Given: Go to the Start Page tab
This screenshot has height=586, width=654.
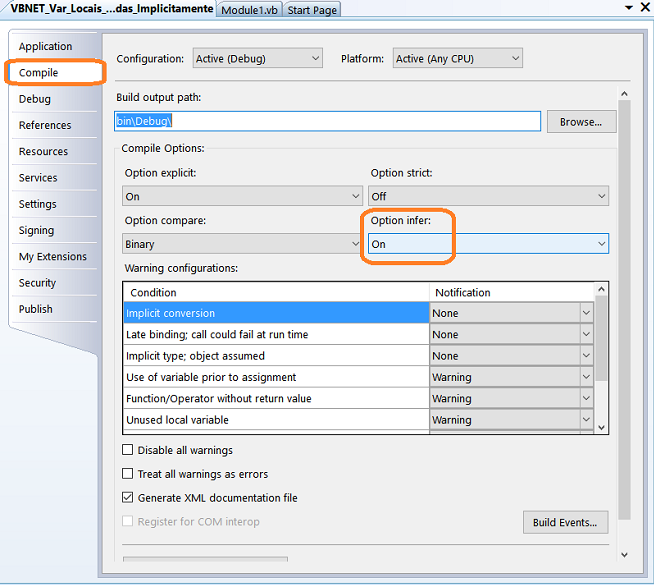Looking at the screenshot, I should (312, 10).
